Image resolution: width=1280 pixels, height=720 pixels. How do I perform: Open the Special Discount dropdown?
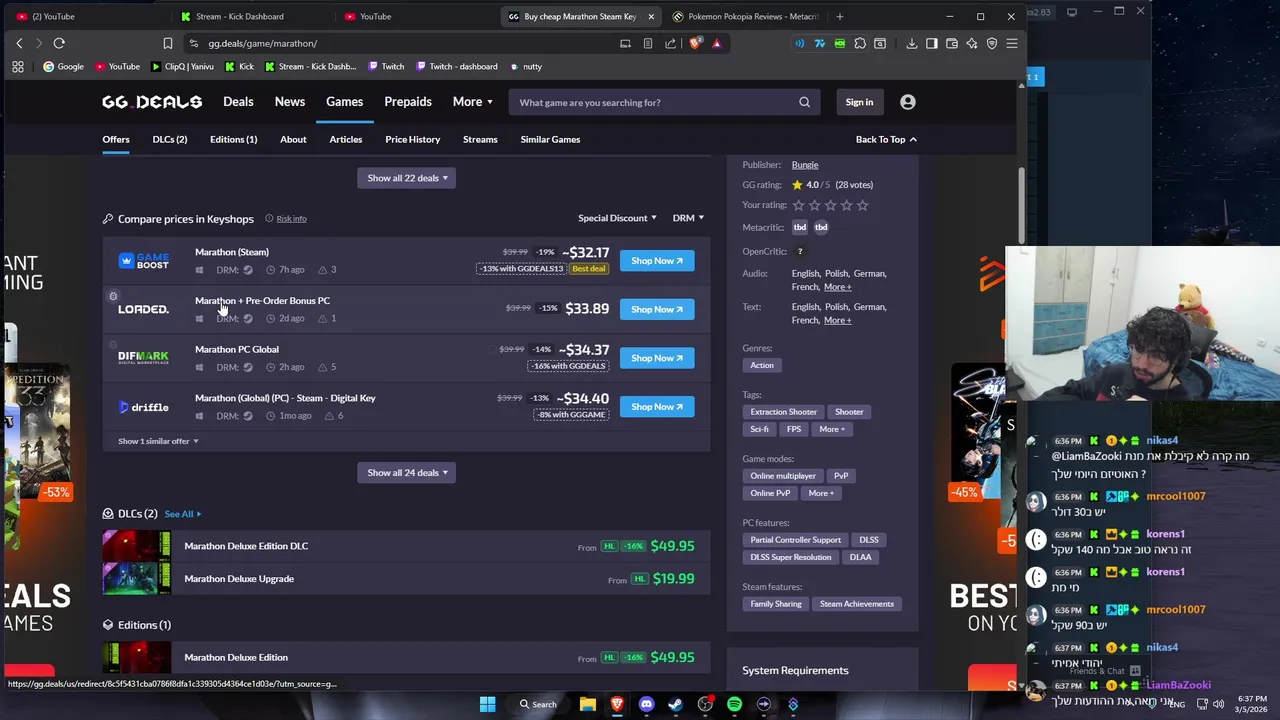[617, 218]
